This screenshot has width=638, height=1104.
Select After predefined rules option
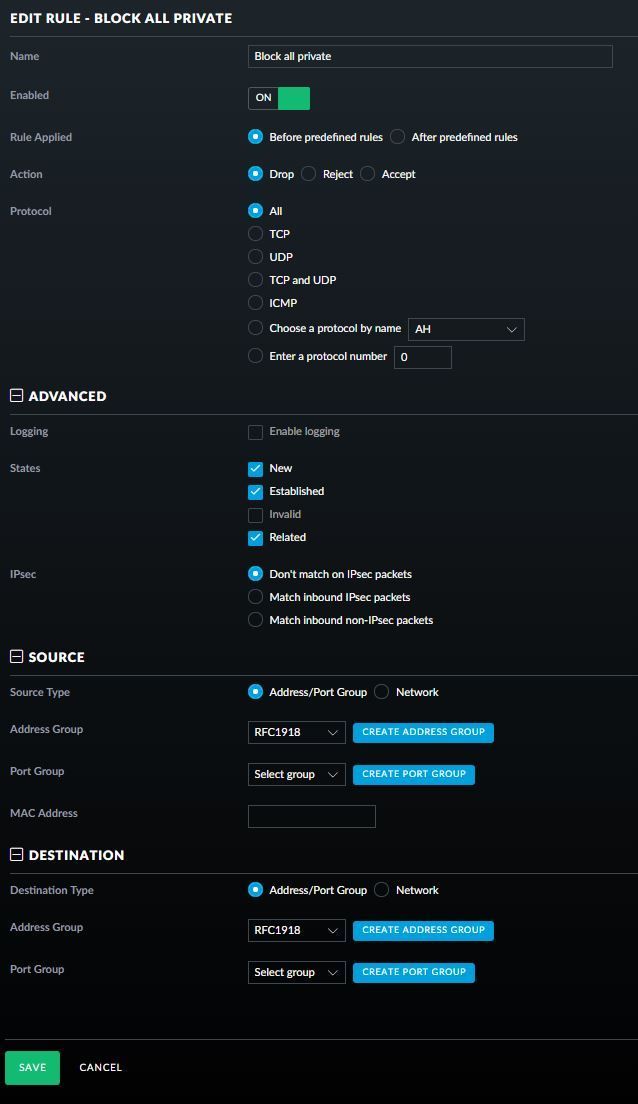click(398, 137)
